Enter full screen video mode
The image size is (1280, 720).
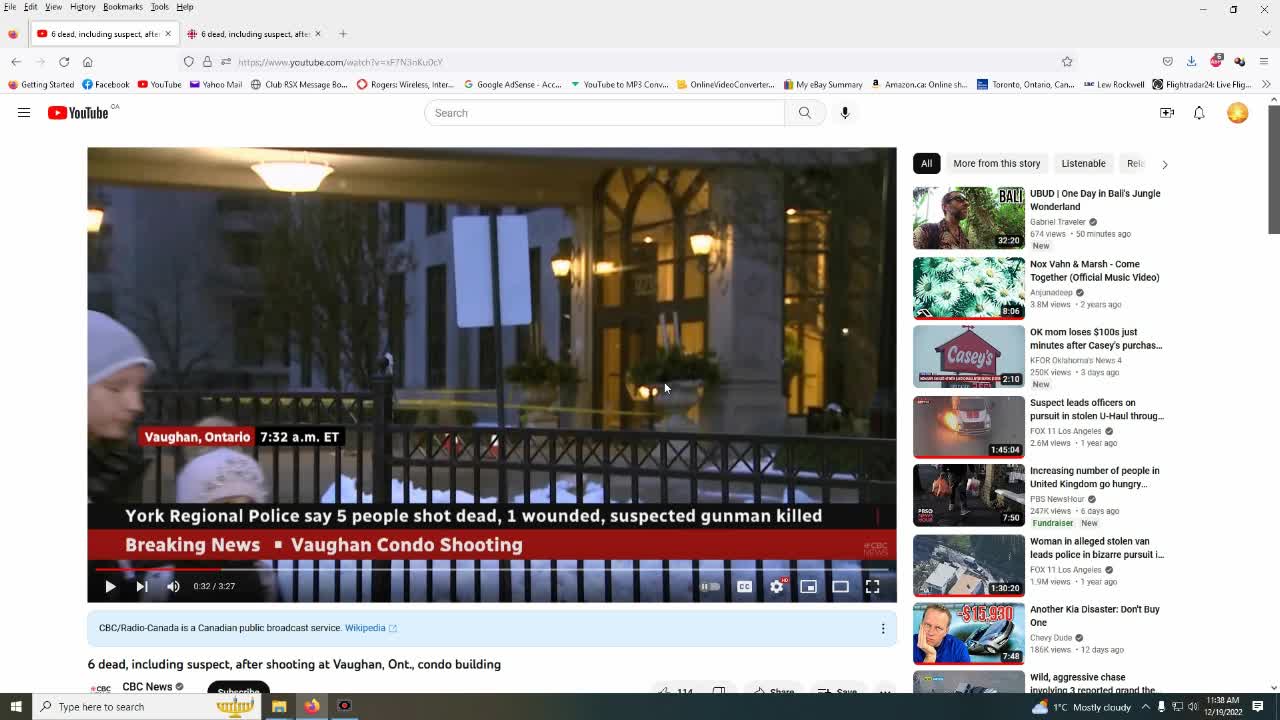872,587
